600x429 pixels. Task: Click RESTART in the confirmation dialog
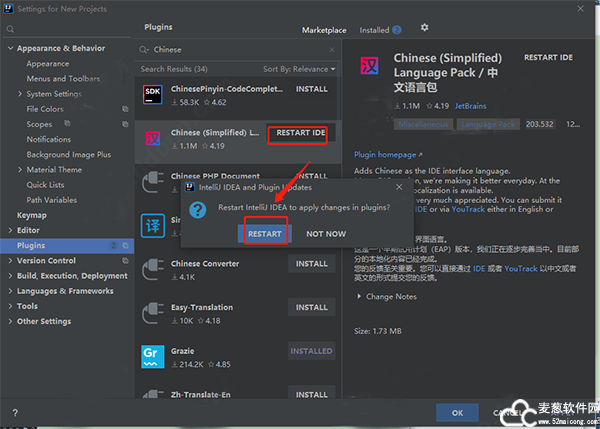pos(265,233)
